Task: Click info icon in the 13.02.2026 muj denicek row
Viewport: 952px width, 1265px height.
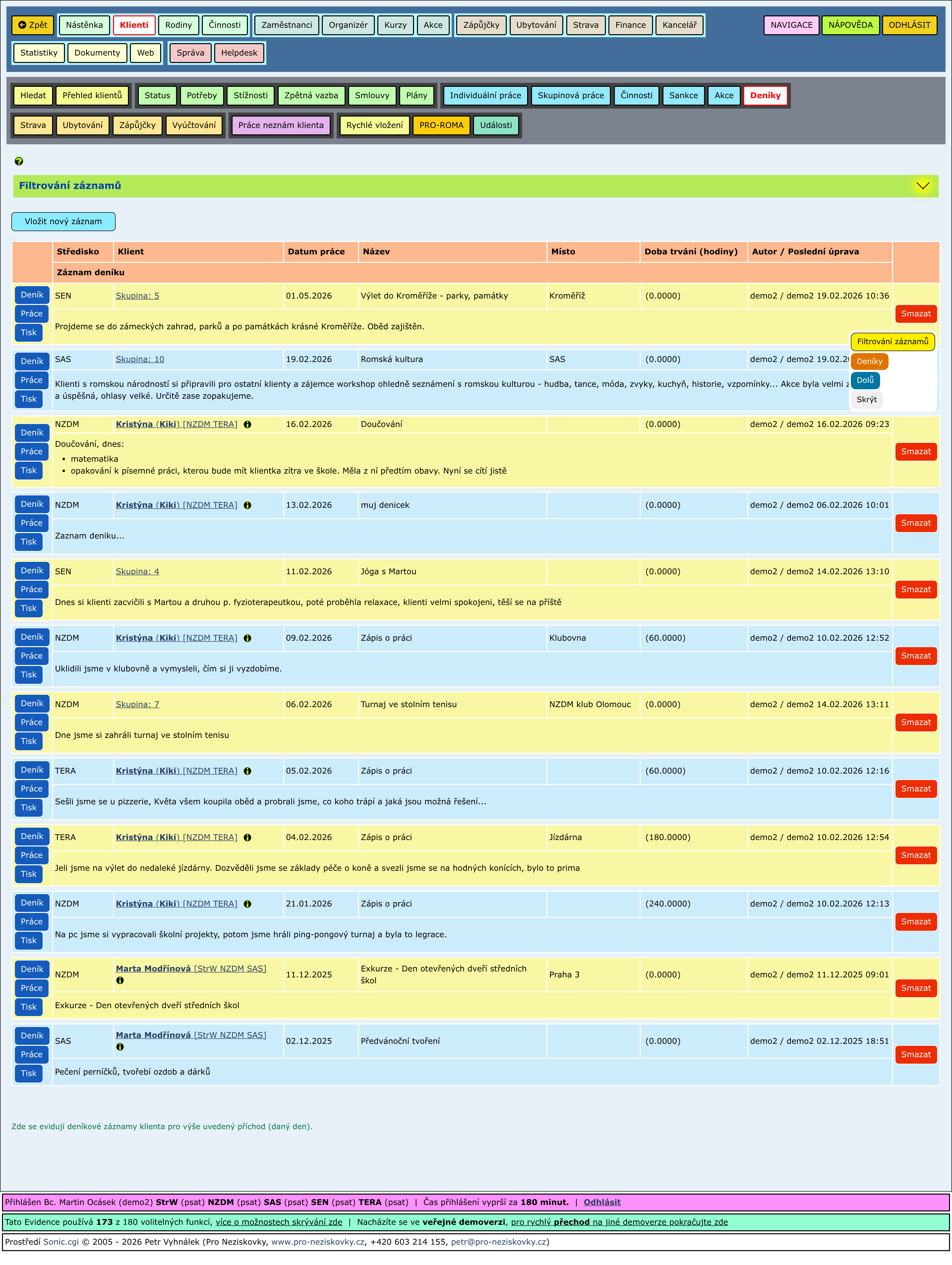Action: coord(248,505)
